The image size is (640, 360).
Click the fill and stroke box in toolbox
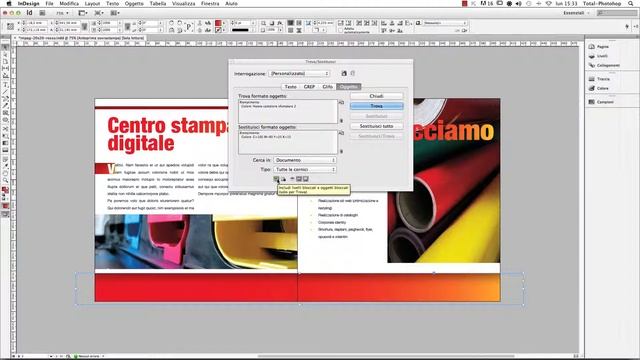5,191
